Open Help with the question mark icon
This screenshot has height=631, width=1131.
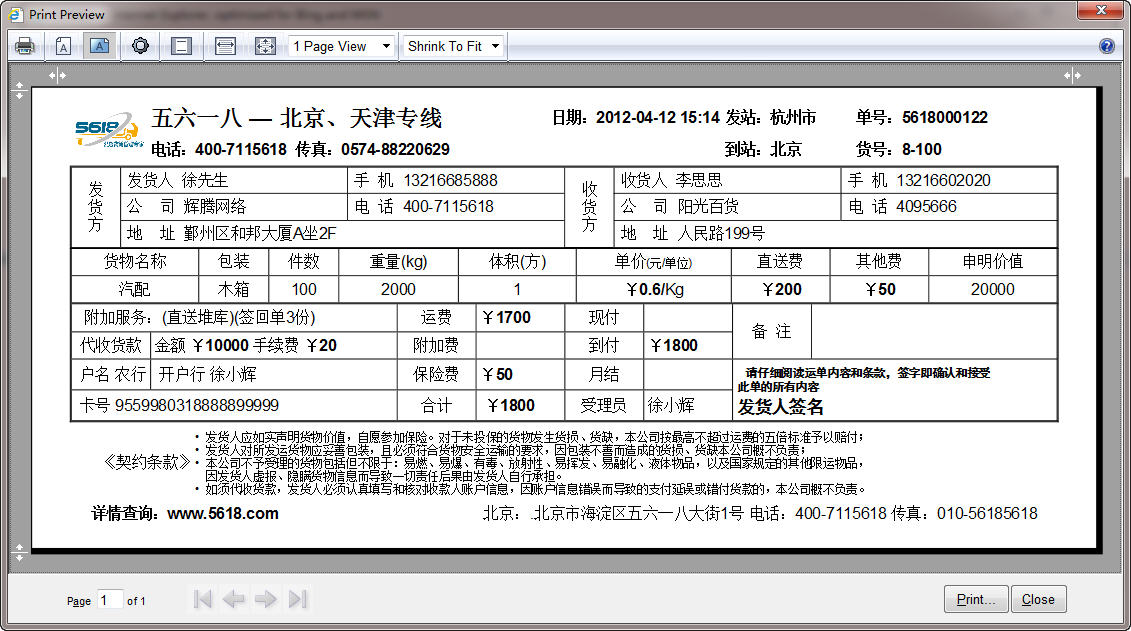pyautogui.click(x=1106, y=46)
